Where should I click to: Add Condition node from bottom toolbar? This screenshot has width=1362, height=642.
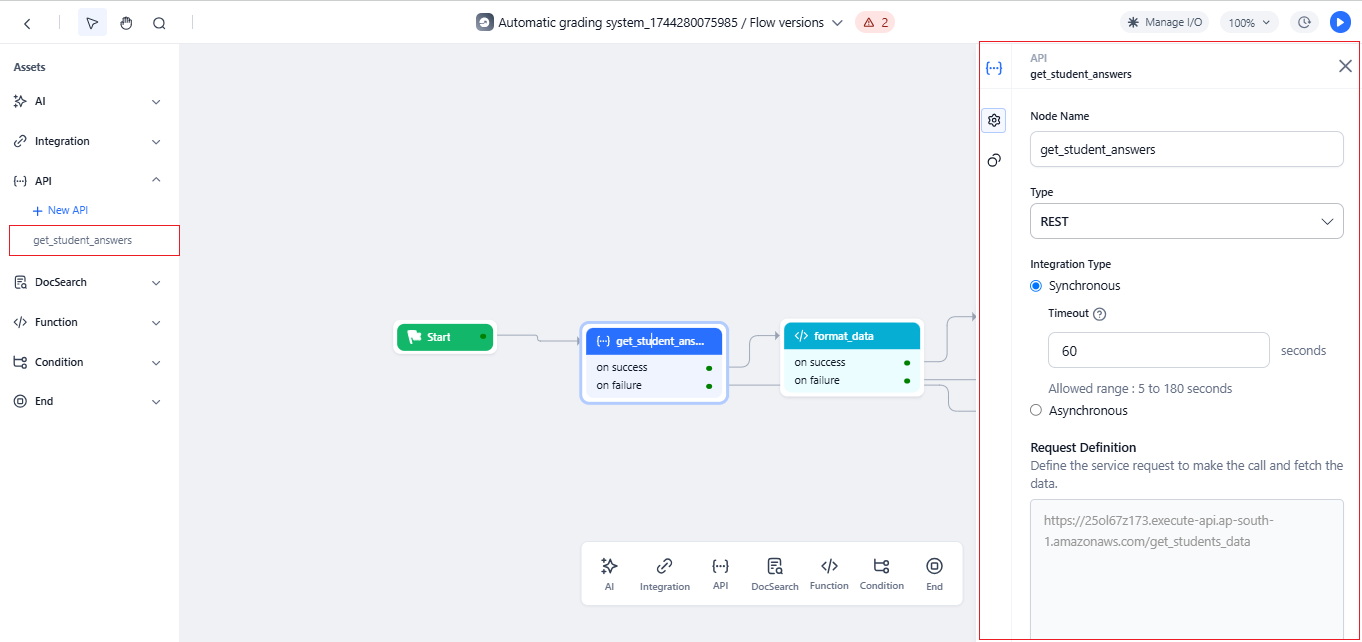point(881,573)
